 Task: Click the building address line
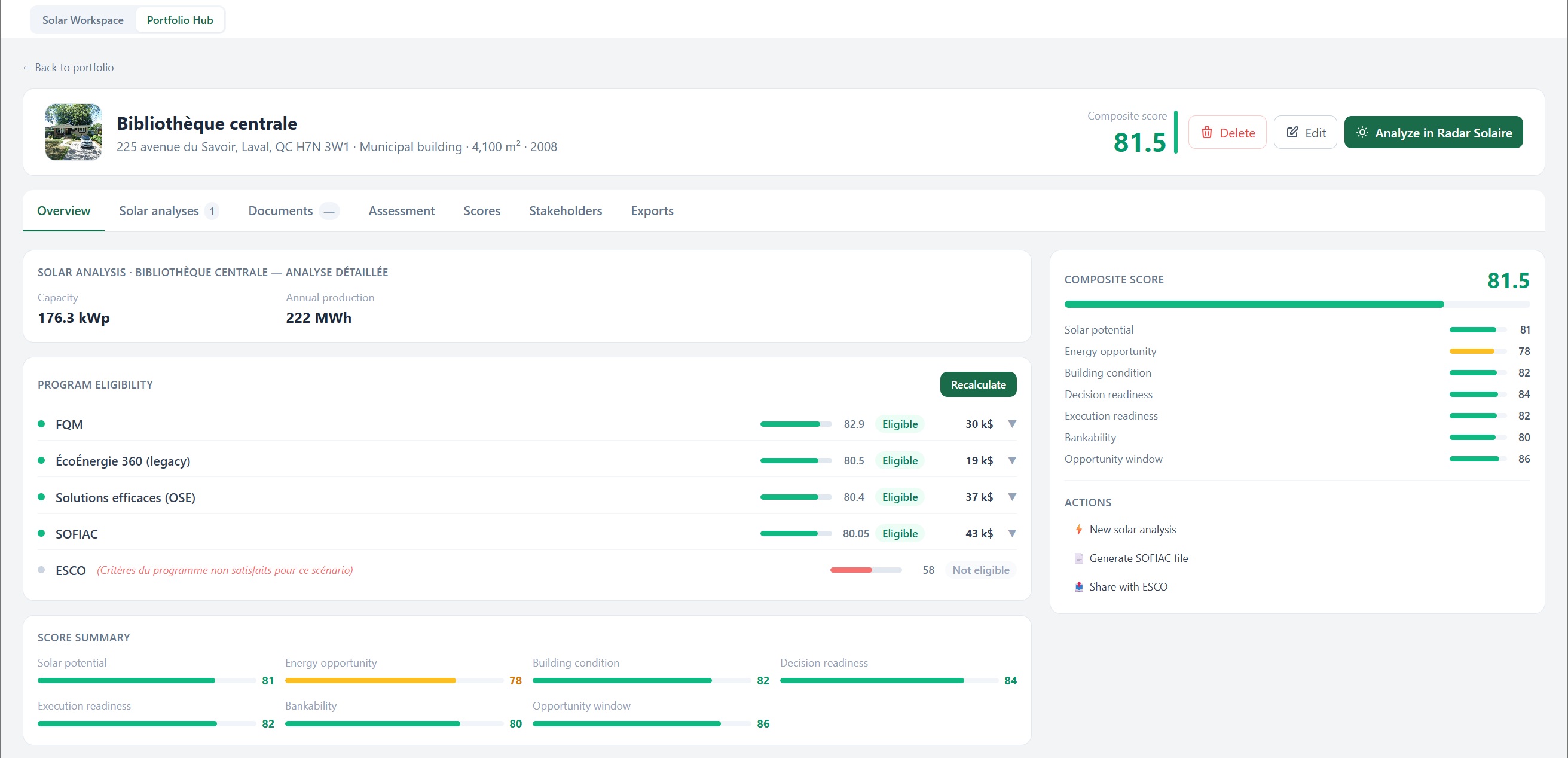(337, 146)
